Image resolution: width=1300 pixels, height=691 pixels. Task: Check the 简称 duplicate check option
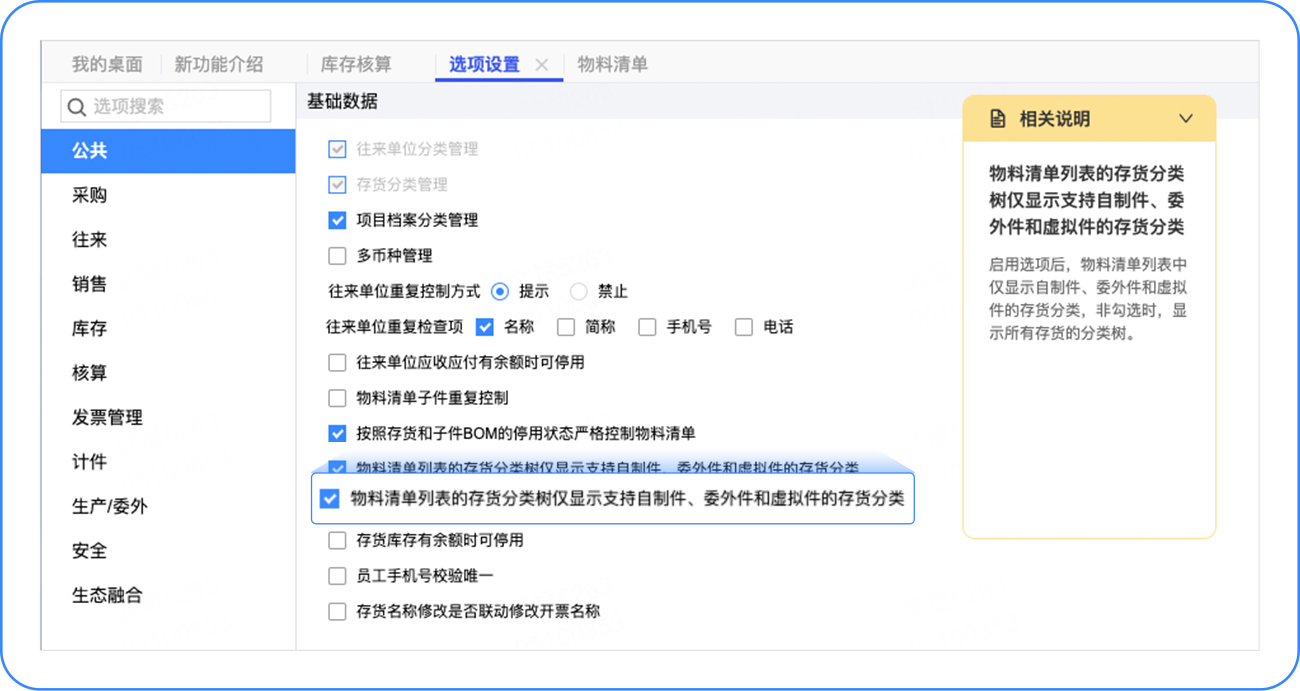pyautogui.click(x=566, y=327)
